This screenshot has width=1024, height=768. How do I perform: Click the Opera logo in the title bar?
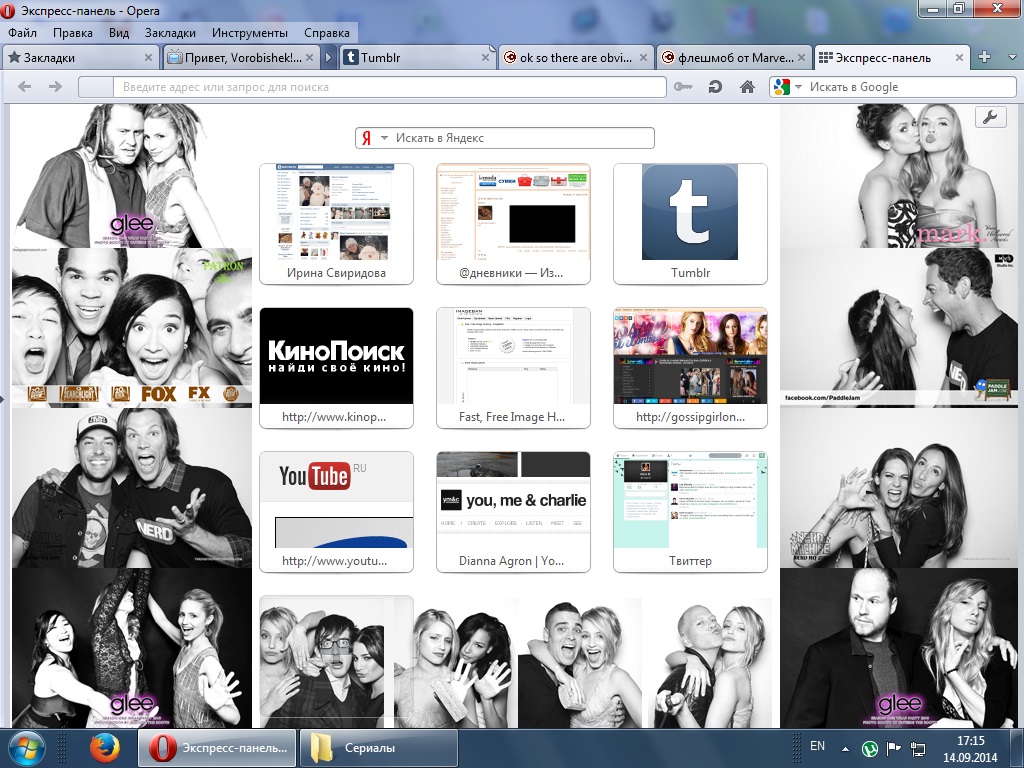pos(8,11)
